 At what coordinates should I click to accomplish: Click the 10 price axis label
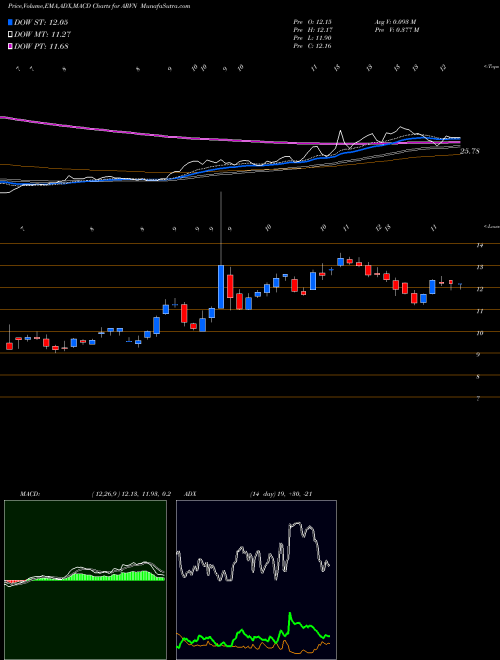click(x=479, y=333)
